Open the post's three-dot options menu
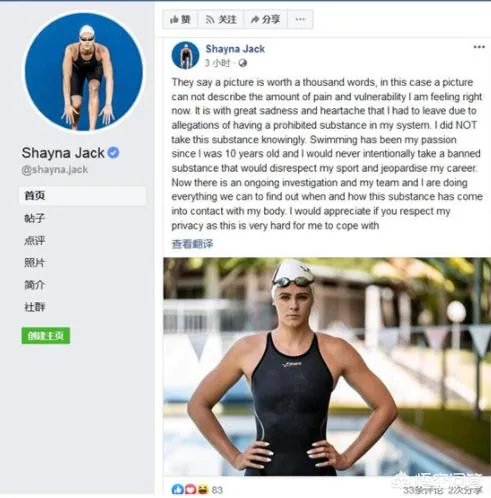 [479, 47]
